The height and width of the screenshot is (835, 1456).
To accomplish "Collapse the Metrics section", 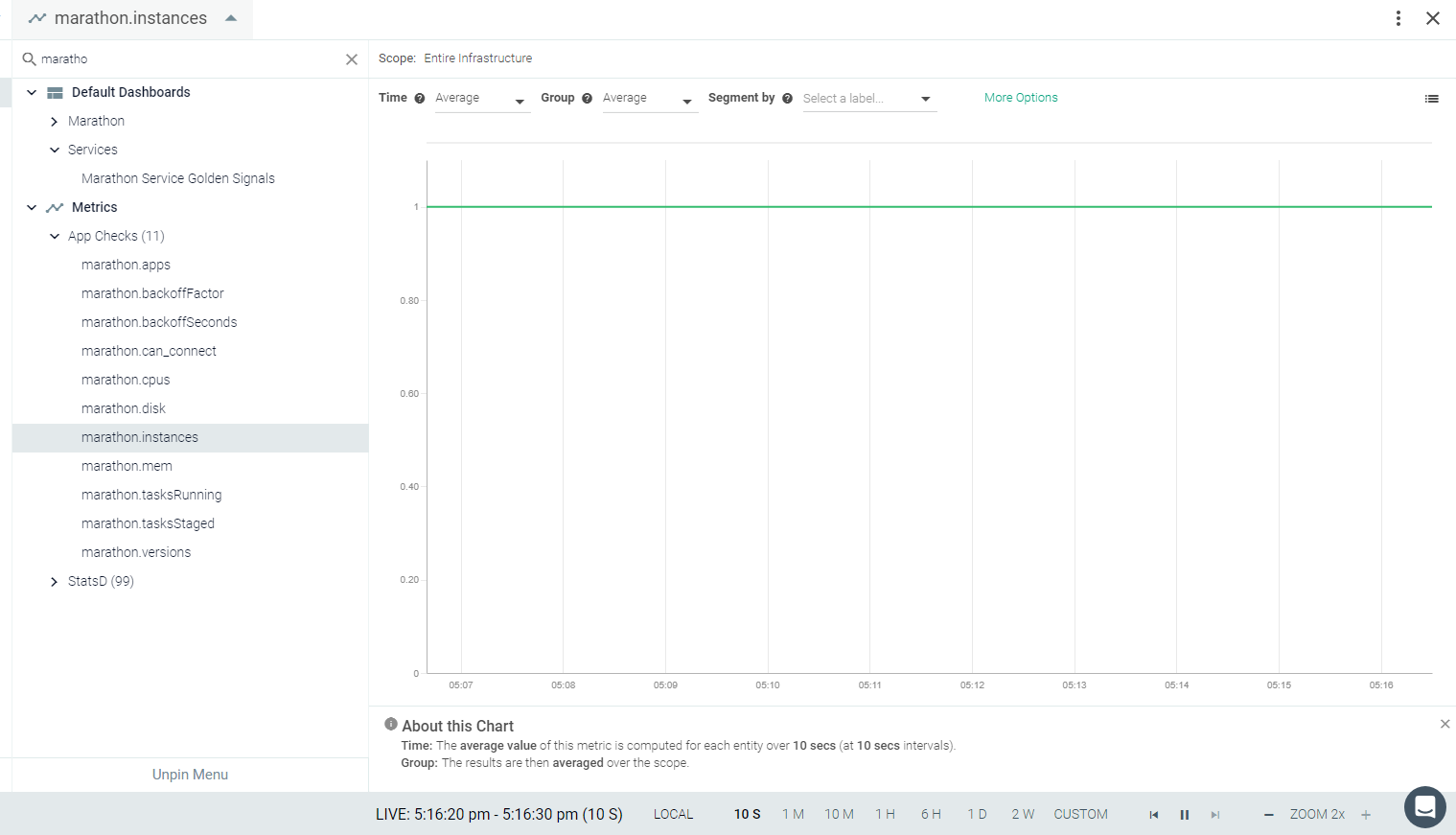I will (x=32, y=208).
